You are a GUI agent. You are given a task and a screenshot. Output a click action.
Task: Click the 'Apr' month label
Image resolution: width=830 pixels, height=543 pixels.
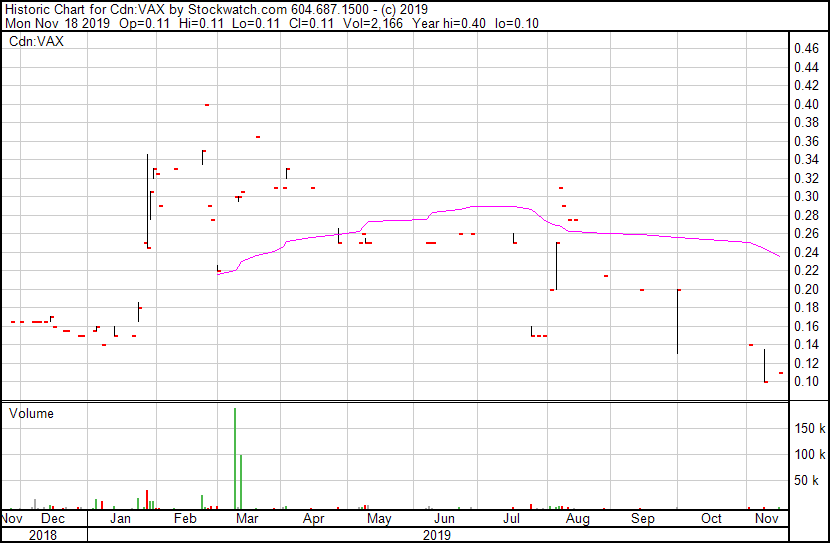click(313, 518)
